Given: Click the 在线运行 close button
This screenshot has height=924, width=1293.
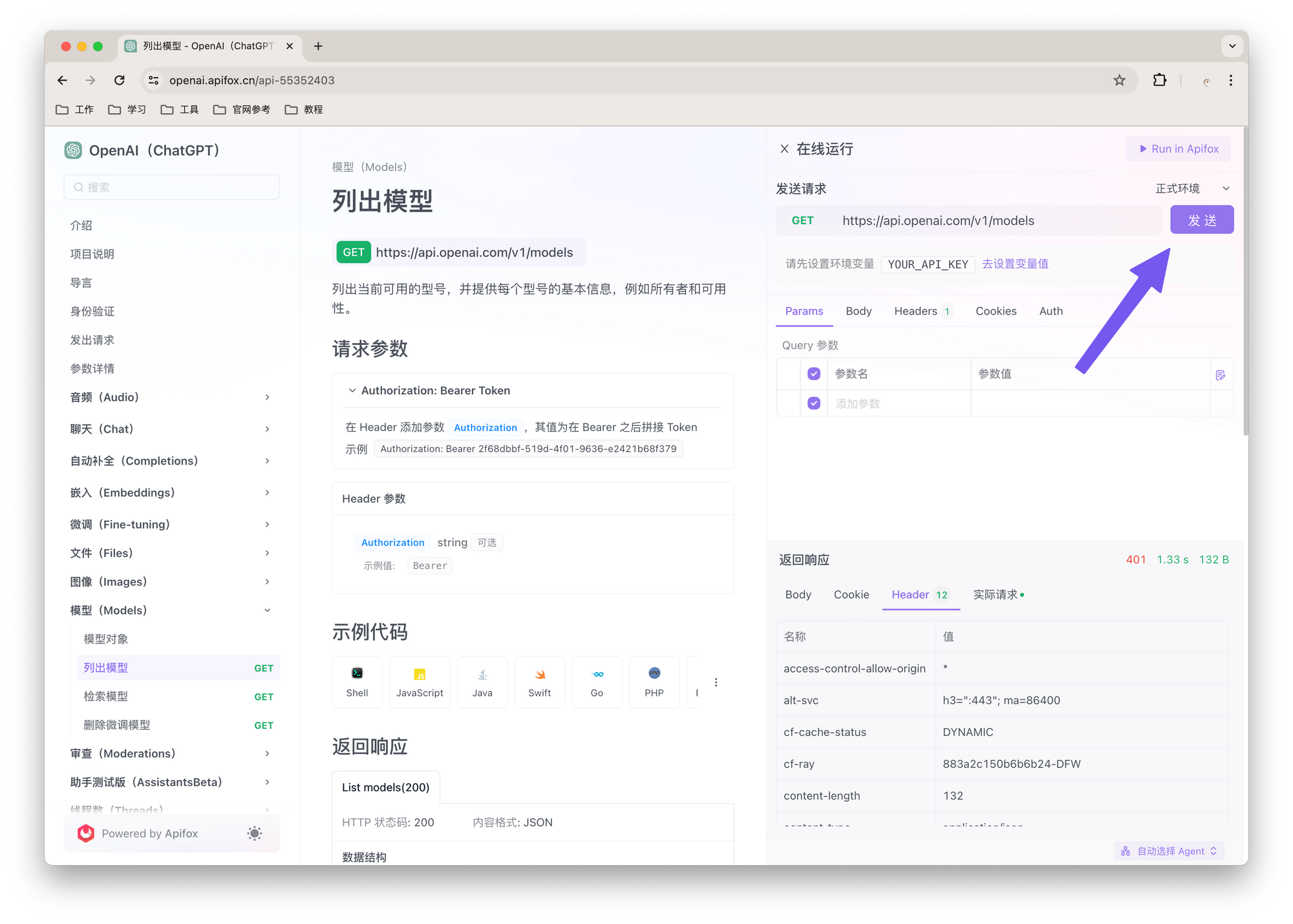Looking at the screenshot, I should click(786, 149).
